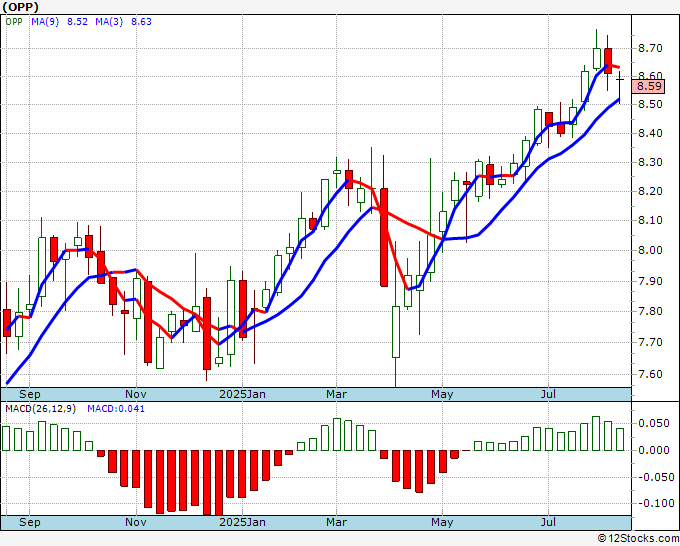Click the 8.10 price axis label

click(650, 220)
